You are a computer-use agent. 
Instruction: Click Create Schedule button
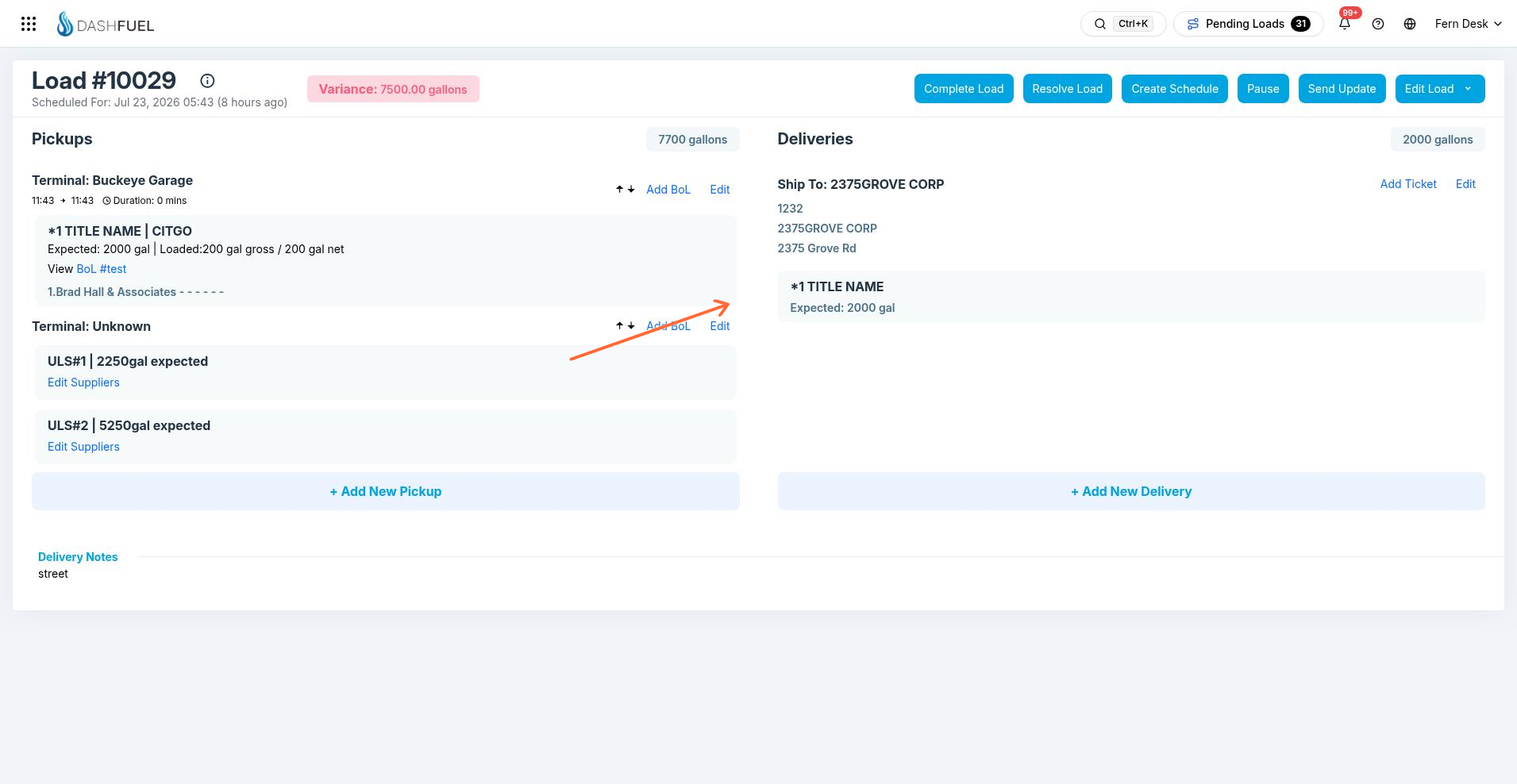tap(1175, 89)
